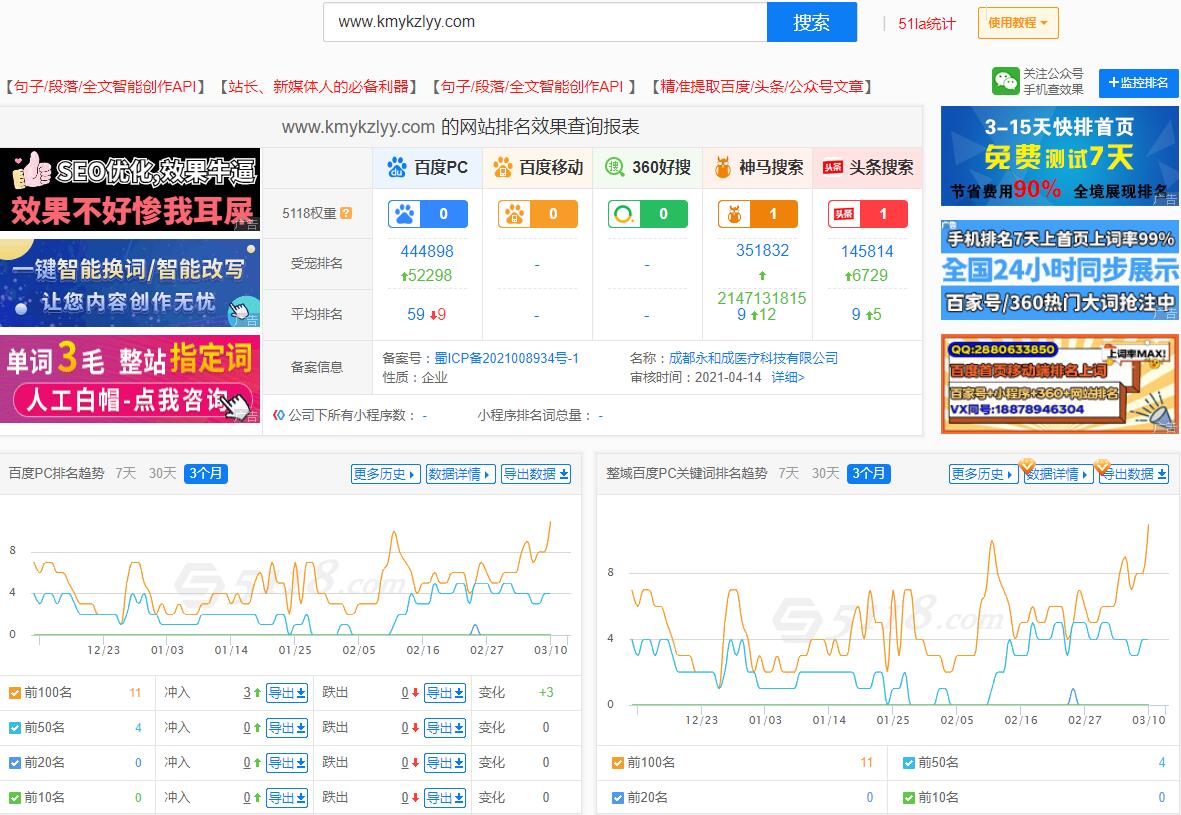Click the Toutiao weight badge showing 1

click(867, 214)
